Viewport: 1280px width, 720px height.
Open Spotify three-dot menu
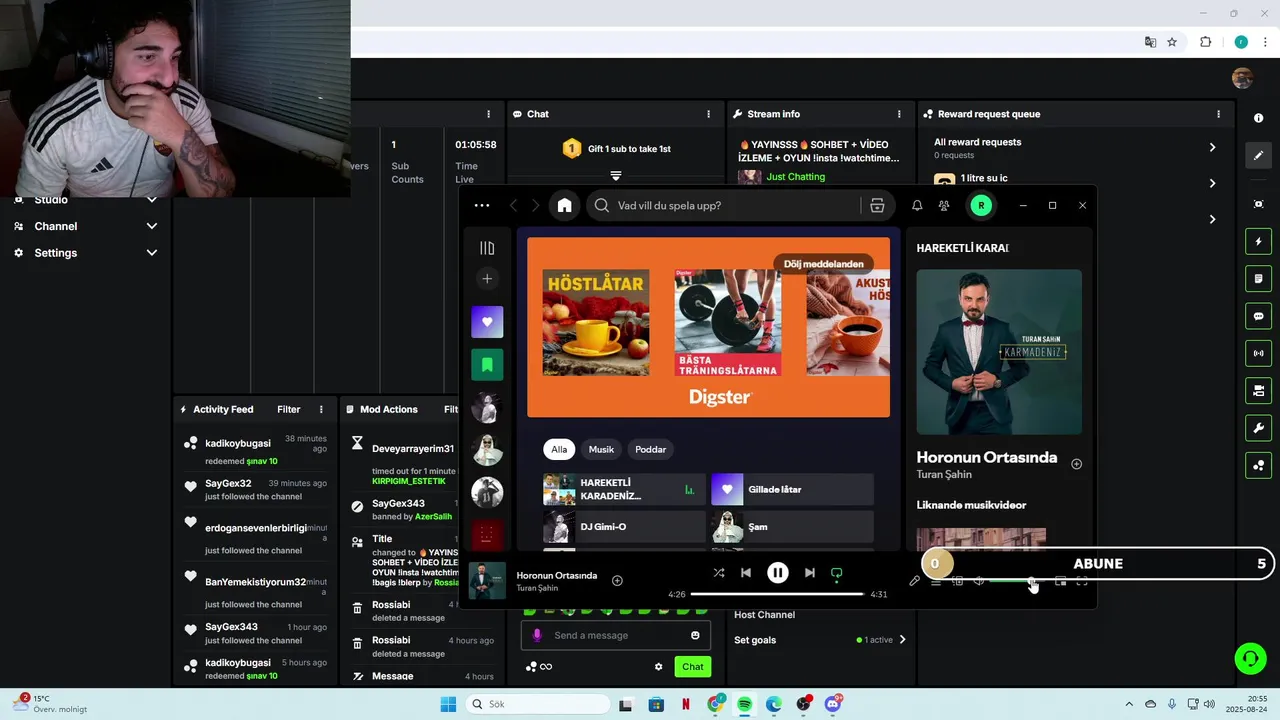point(482,205)
